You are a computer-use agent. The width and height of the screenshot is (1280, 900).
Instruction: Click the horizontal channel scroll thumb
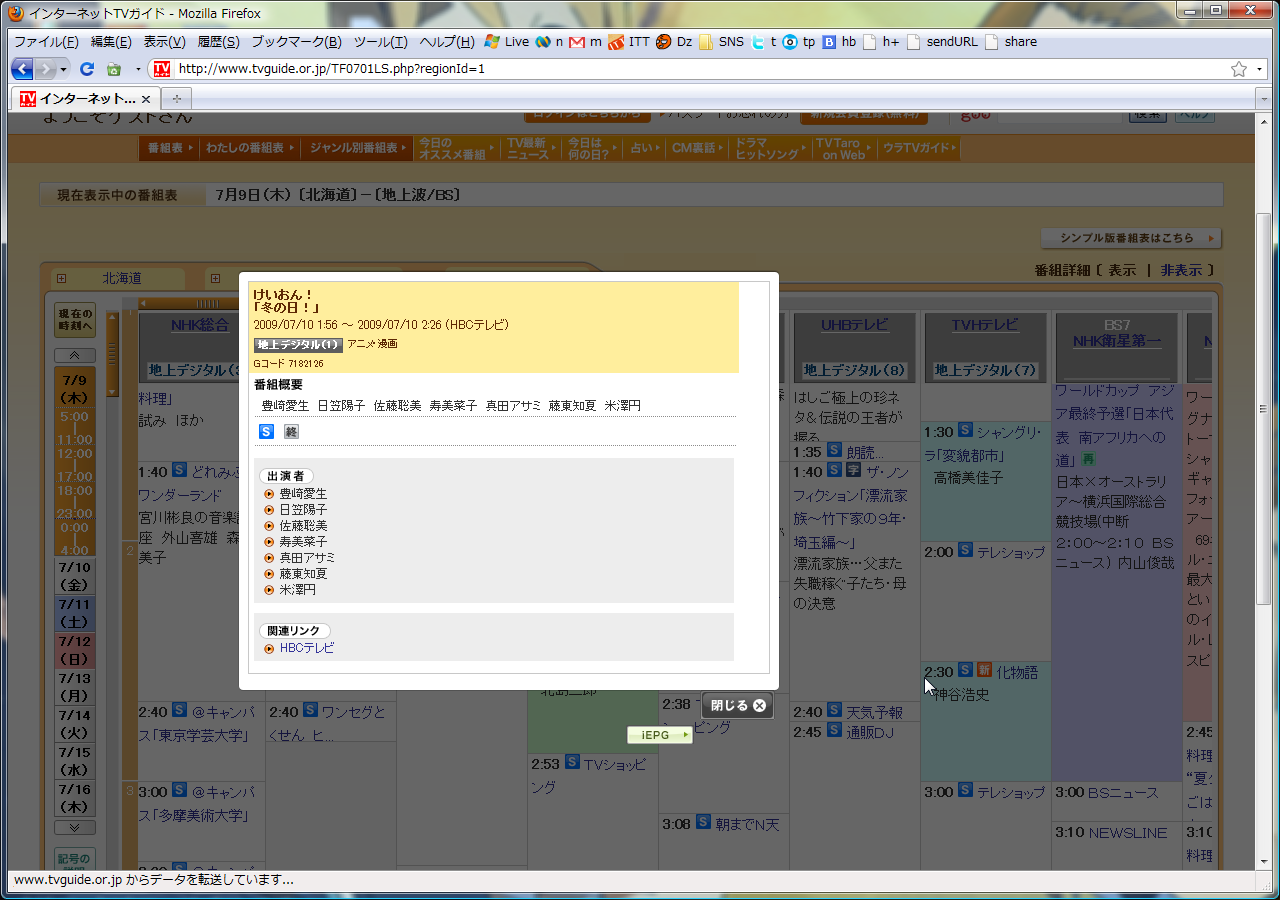209,303
